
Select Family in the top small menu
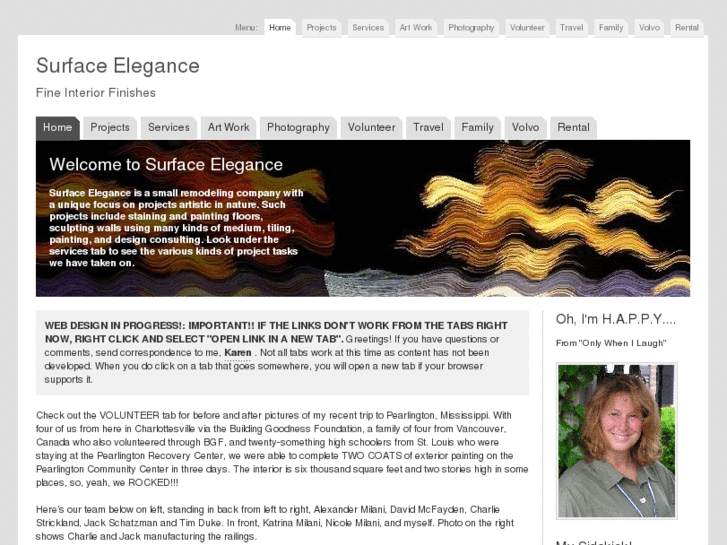(611, 27)
